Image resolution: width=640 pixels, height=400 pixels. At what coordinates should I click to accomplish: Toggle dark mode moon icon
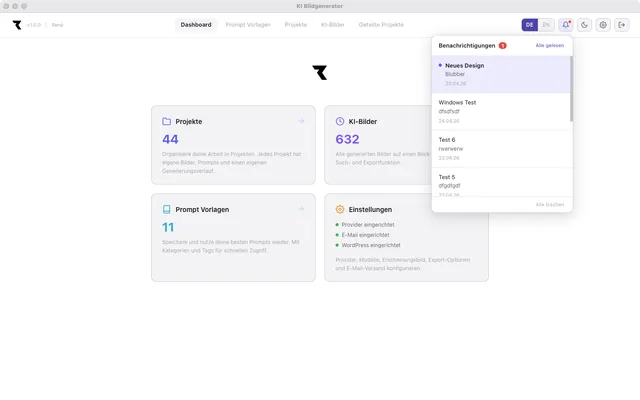584,25
